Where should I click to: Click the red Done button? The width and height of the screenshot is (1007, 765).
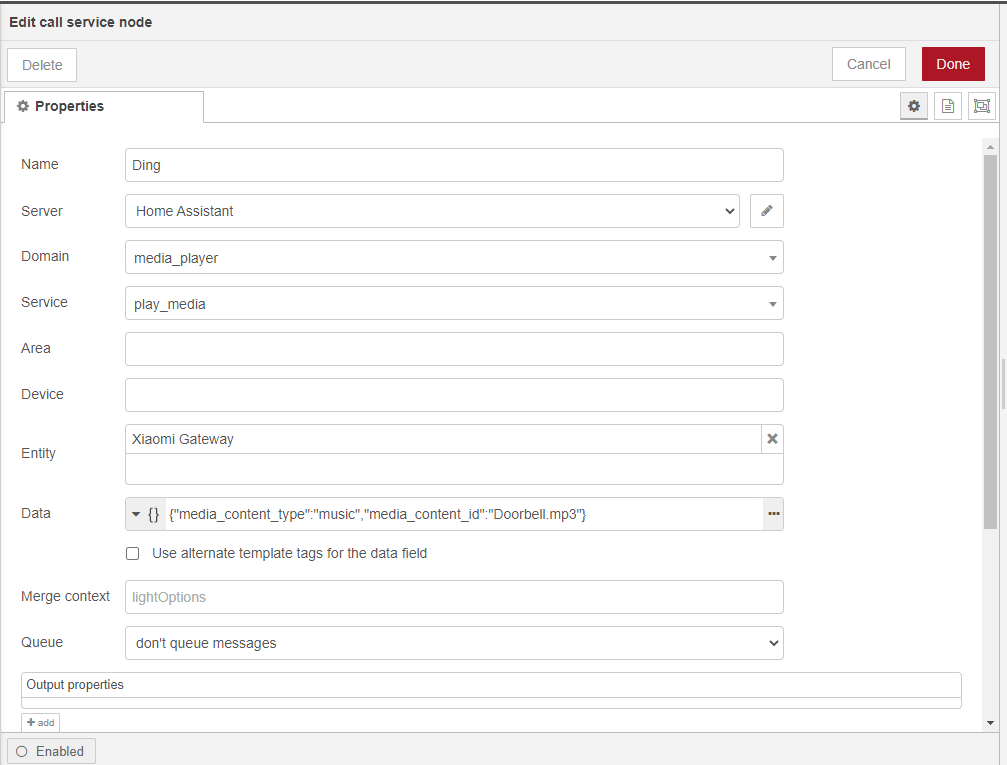click(953, 64)
